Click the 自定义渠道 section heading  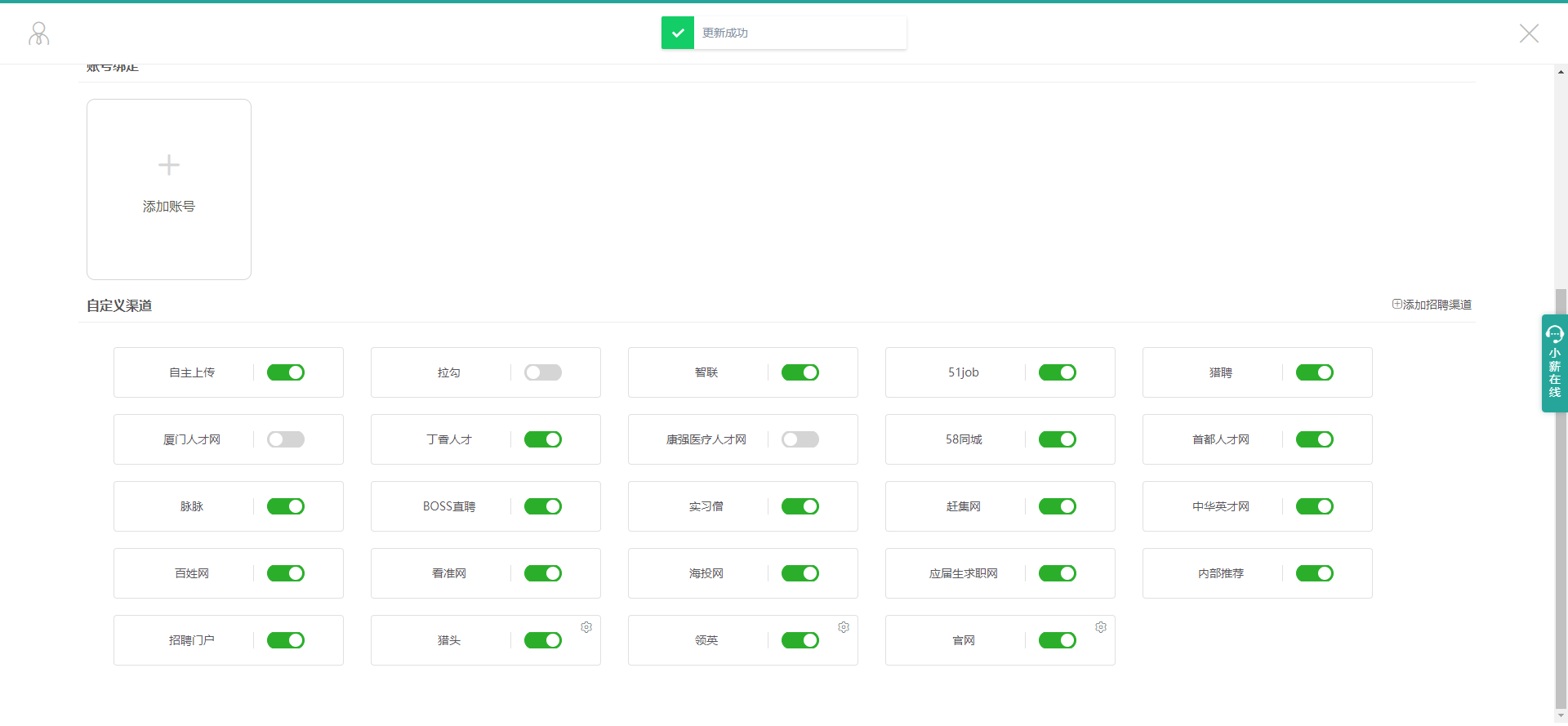(119, 305)
